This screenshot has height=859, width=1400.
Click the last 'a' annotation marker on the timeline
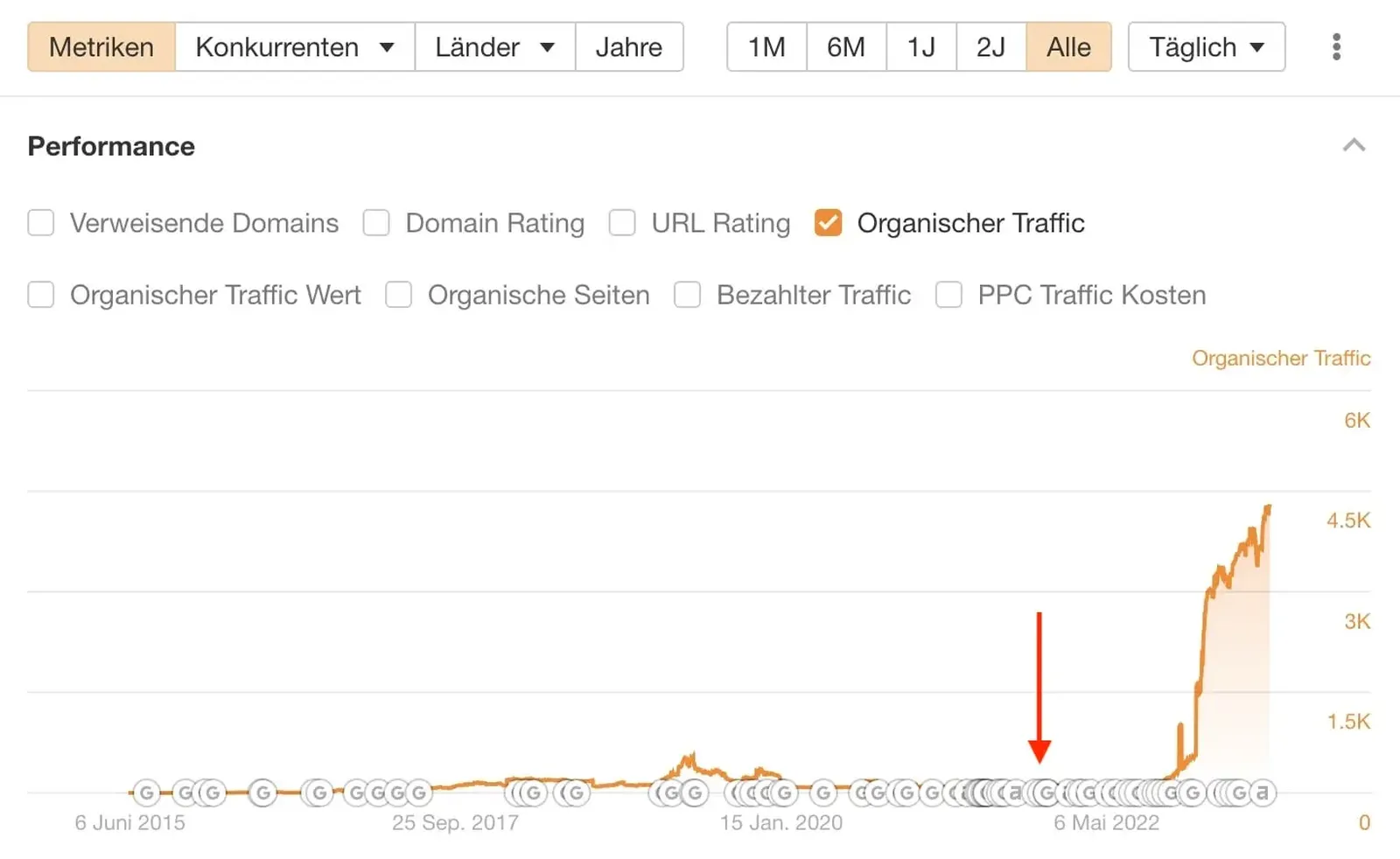pyautogui.click(x=1262, y=793)
